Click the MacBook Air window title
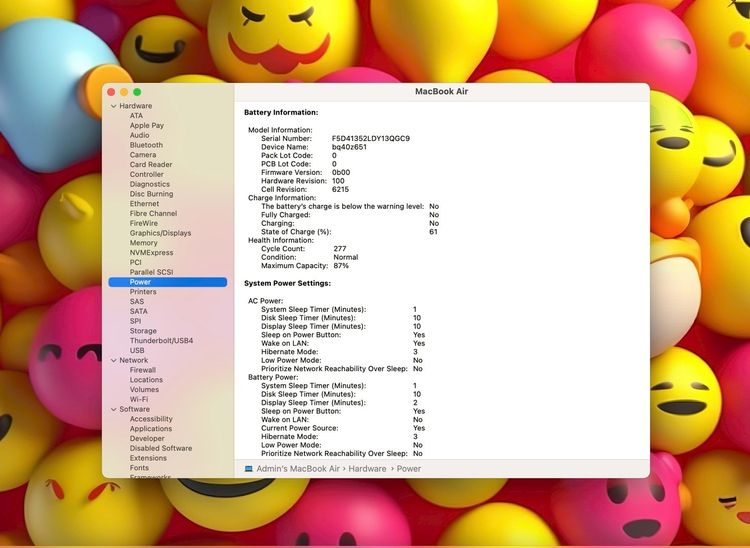The image size is (750, 548). pos(441,92)
